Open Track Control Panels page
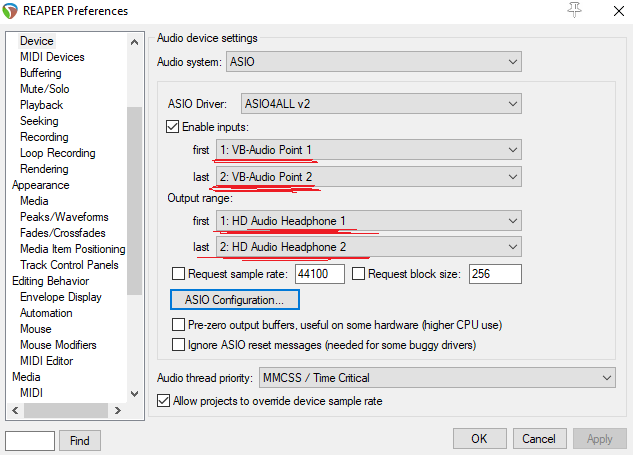 [x=69, y=265]
